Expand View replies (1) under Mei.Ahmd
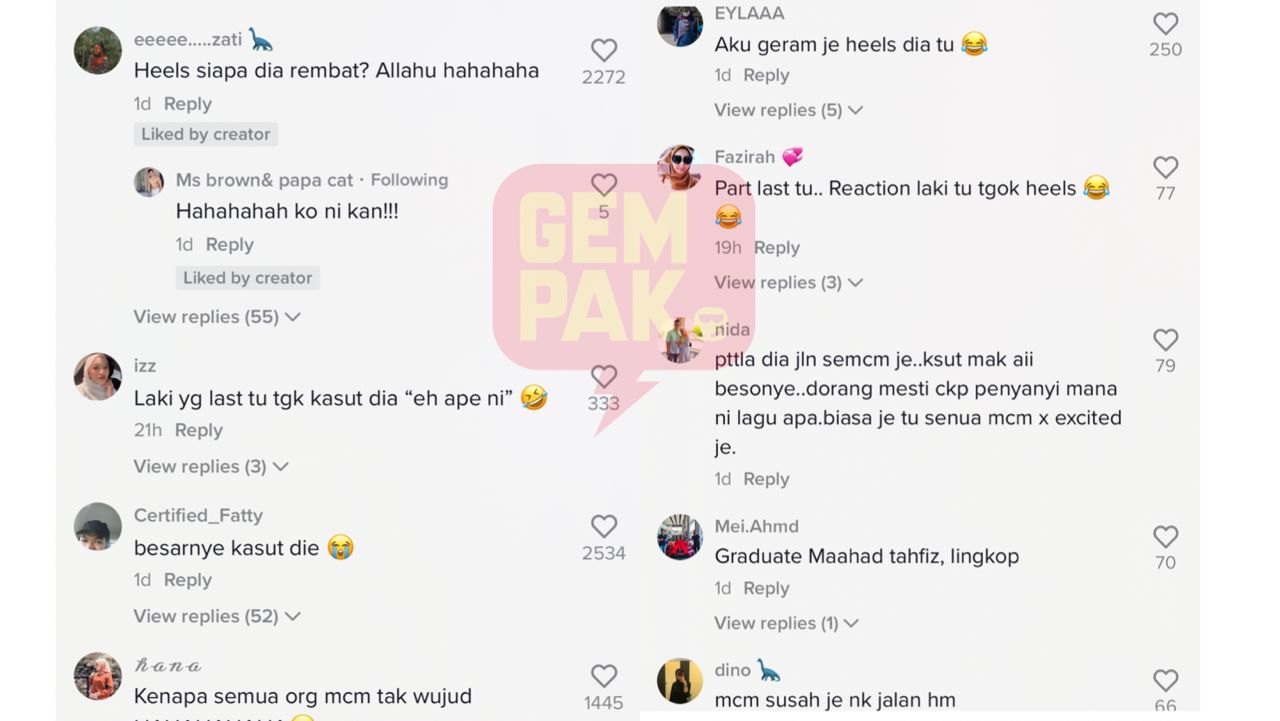1280x721 pixels. click(x=786, y=623)
